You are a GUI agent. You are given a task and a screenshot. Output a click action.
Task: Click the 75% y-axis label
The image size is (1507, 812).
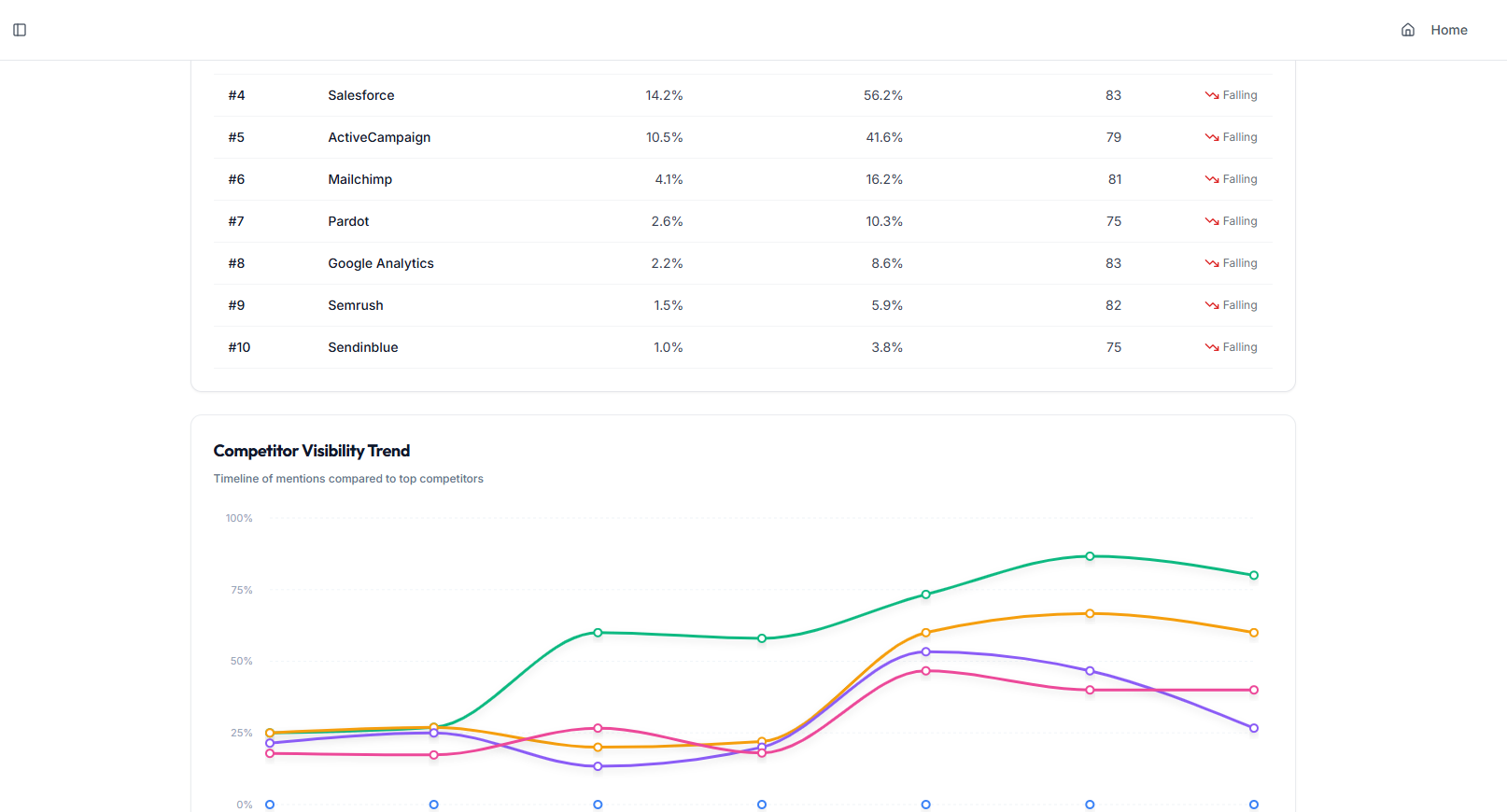pos(242,590)
